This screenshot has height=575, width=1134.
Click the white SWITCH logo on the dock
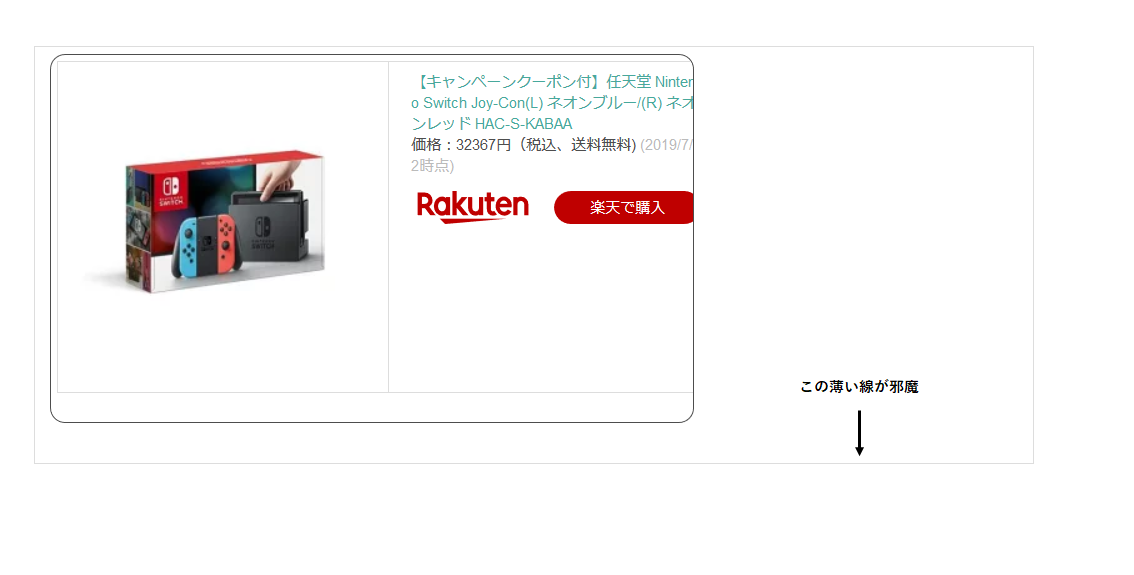coord(263,233)
